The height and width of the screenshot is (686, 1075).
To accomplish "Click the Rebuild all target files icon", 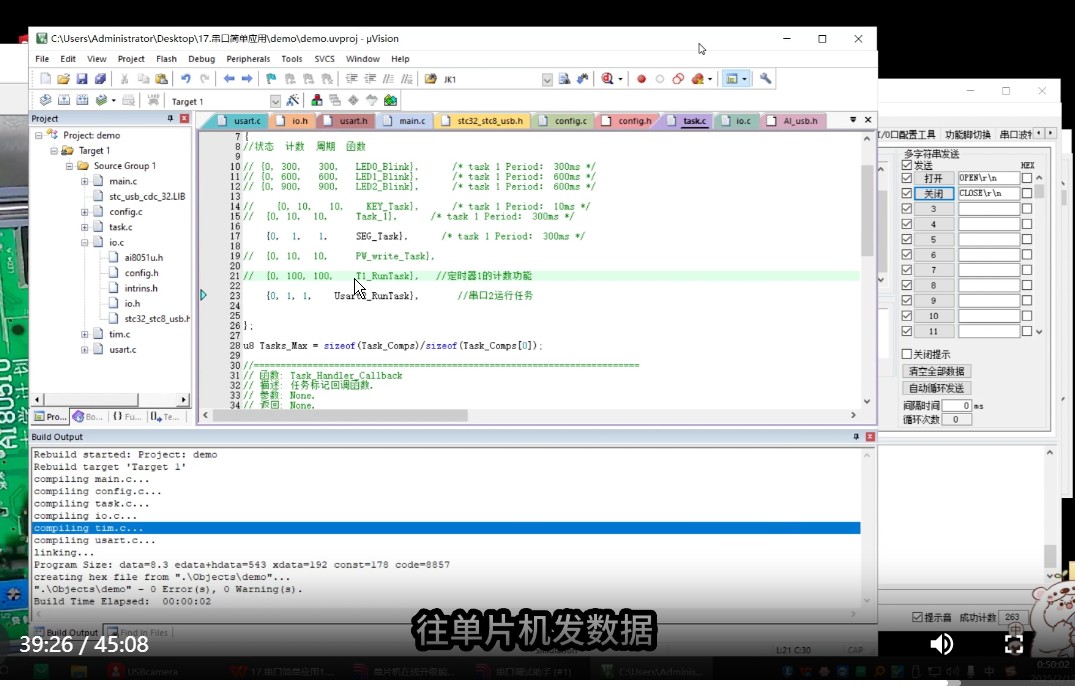I will (81, 97).
